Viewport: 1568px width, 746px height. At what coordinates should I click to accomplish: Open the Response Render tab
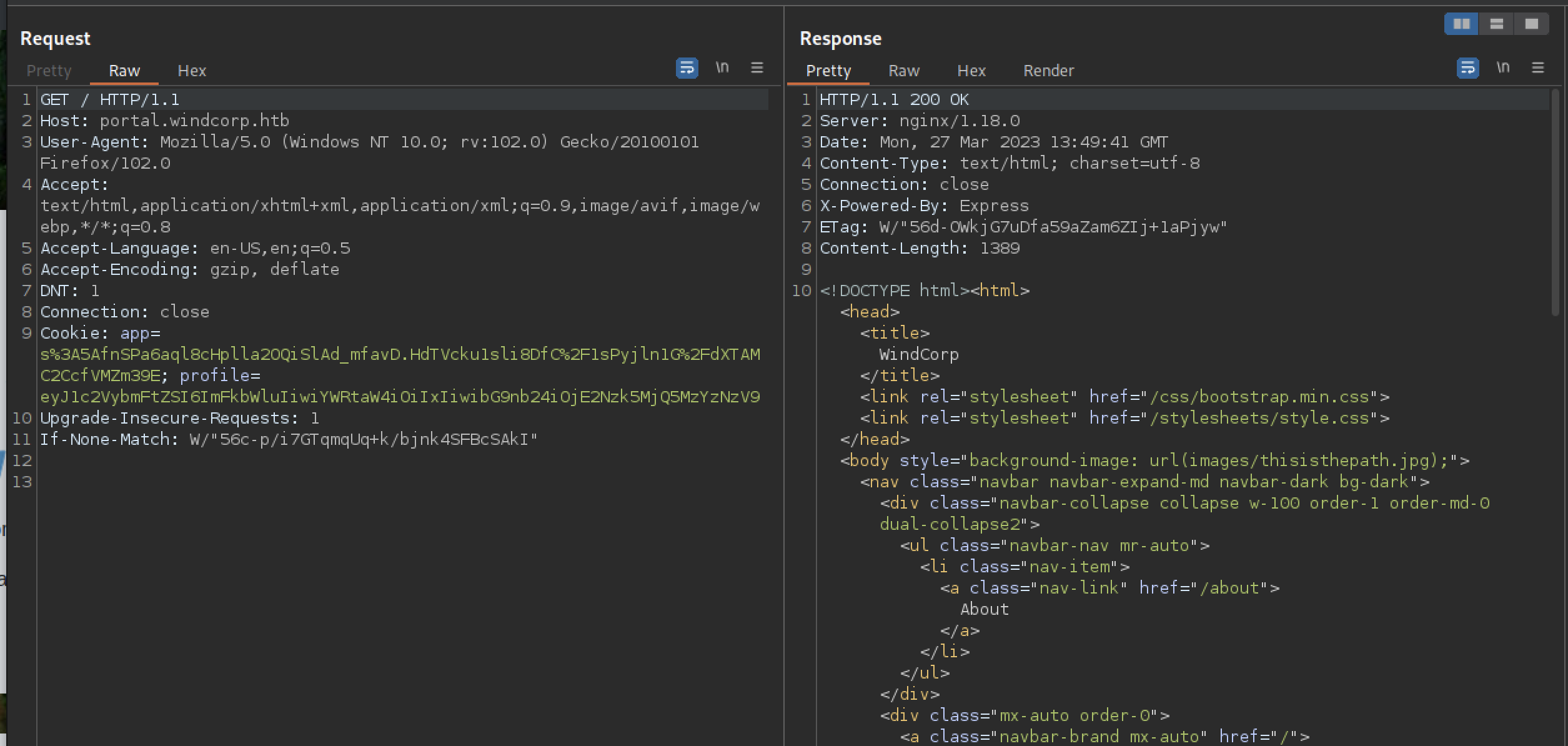pos(1048,71)
